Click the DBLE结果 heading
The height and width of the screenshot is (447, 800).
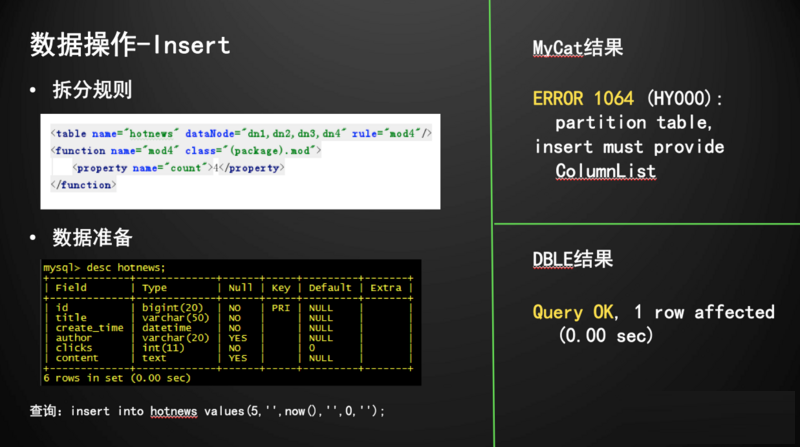572,259
